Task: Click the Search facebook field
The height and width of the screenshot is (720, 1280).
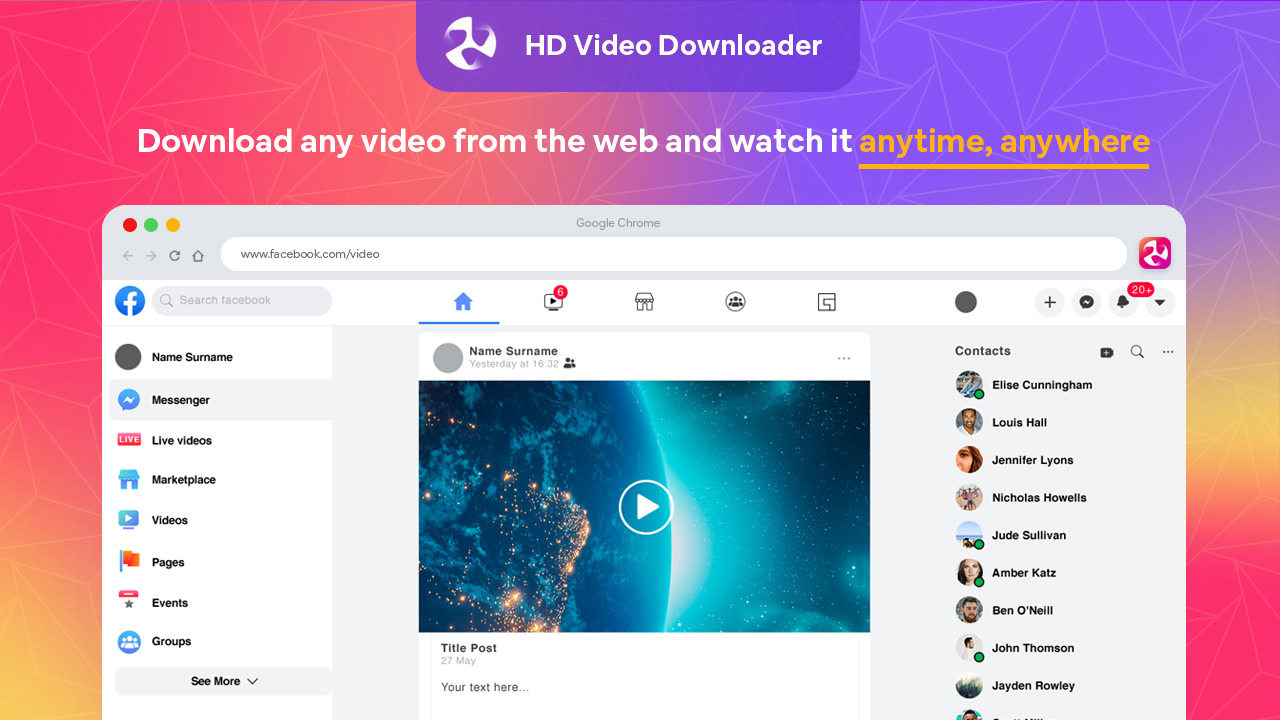Action: [x=242, y=300]
